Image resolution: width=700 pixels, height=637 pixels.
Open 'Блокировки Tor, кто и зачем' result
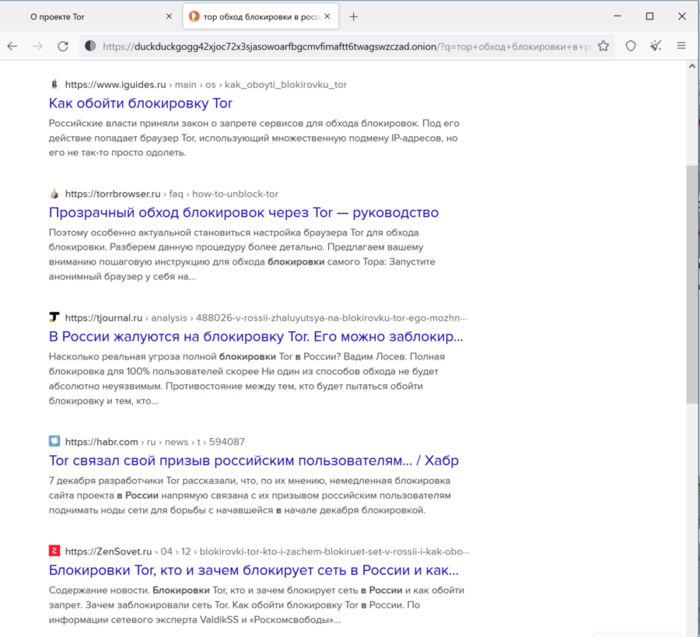(254, 570)
